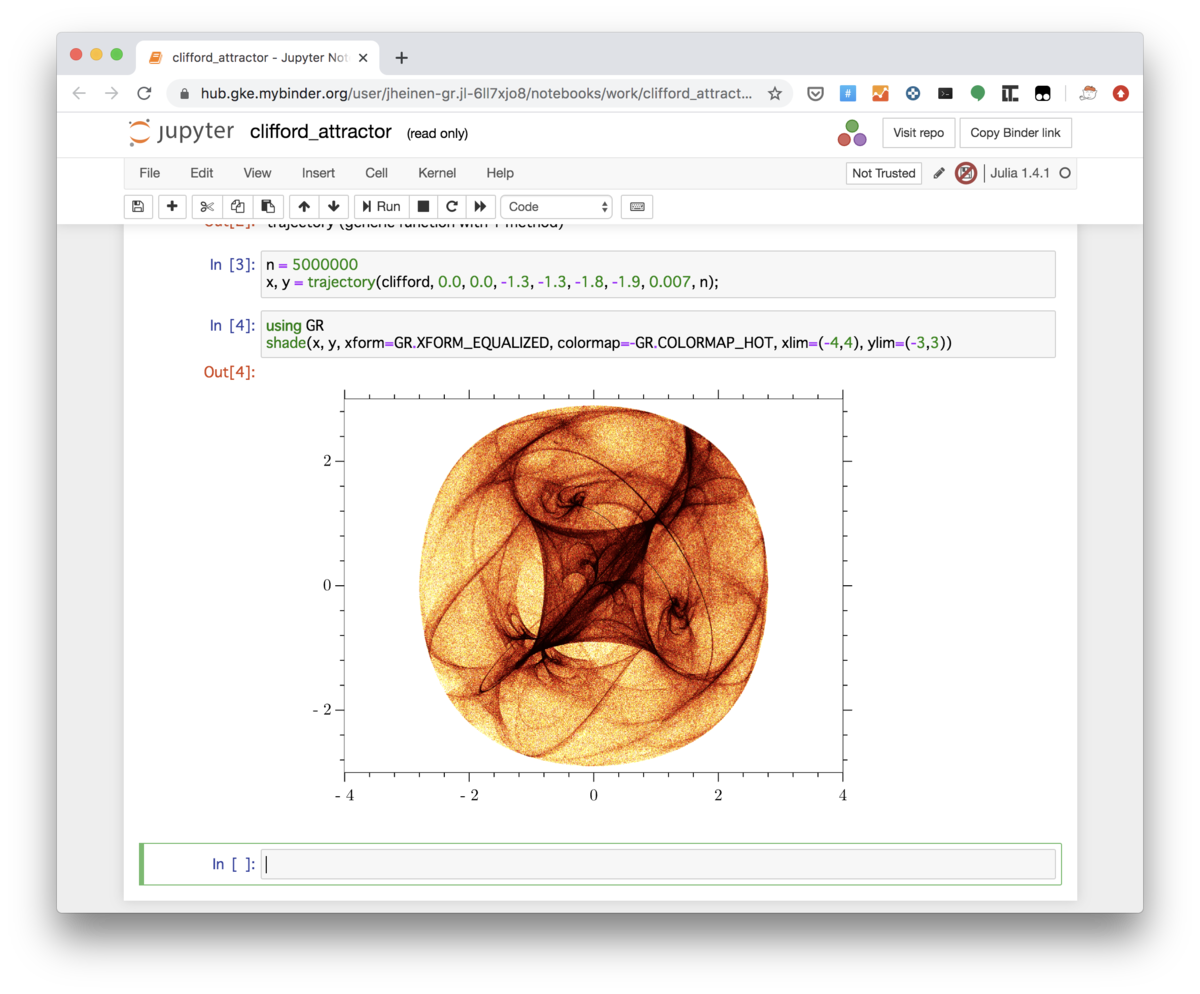Click the In [4]: prompt label

(232, 325)
